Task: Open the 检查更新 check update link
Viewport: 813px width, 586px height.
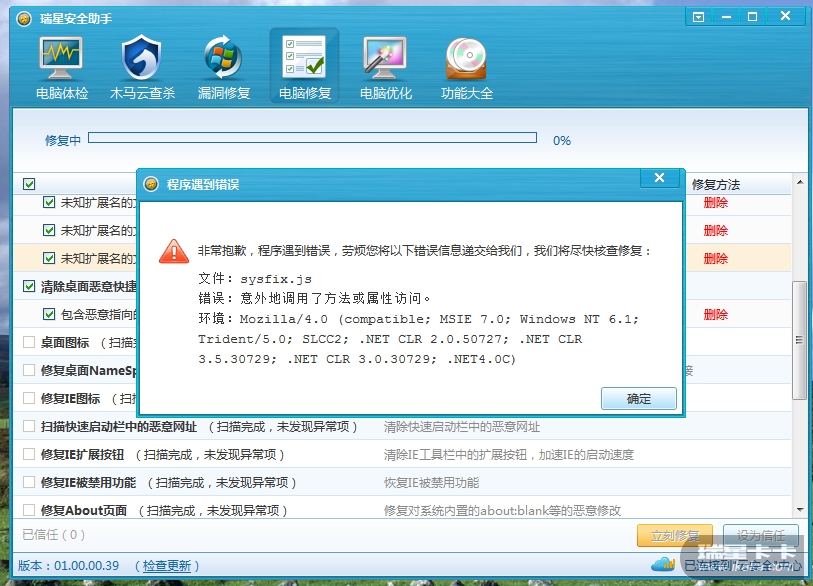Action: 167,566
